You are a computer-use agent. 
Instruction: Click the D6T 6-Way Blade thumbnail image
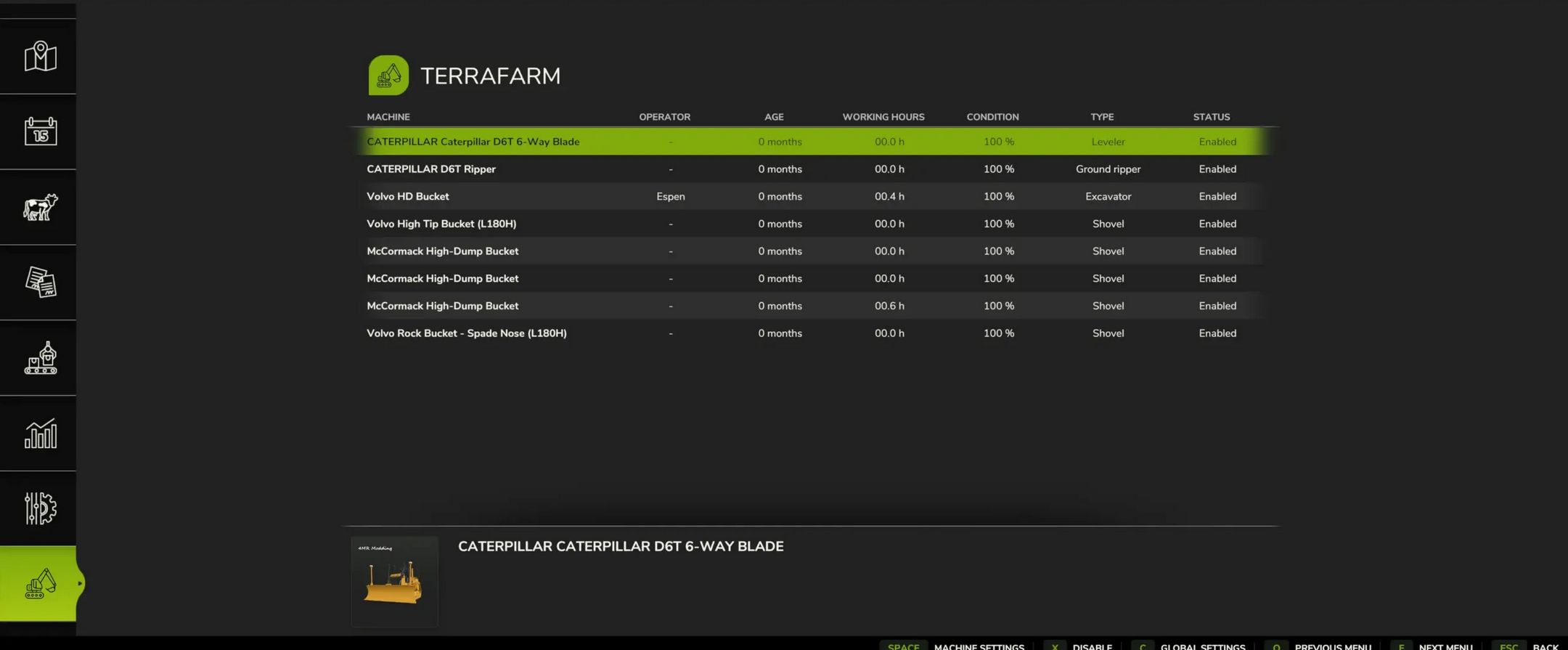coord(394,582)
